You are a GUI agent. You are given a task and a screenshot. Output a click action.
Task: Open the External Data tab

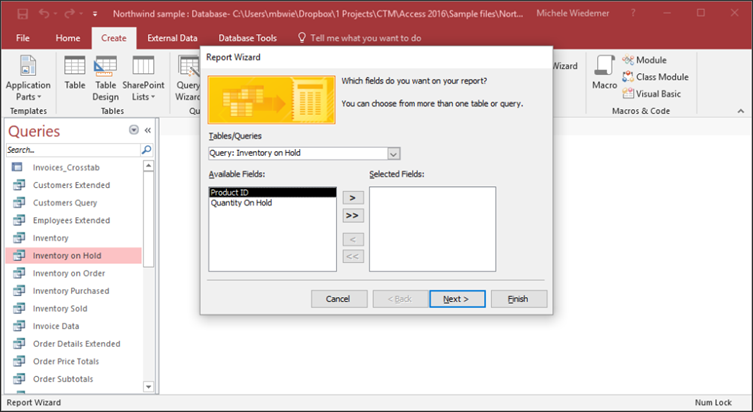172,38
